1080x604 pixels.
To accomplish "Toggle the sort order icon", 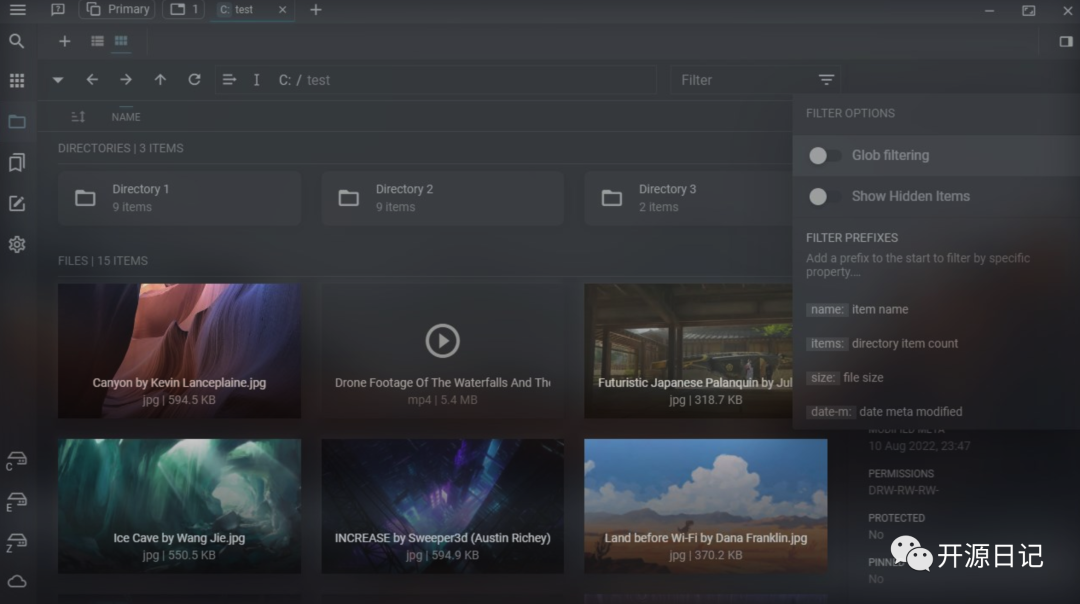I will (x=79, y=117).
